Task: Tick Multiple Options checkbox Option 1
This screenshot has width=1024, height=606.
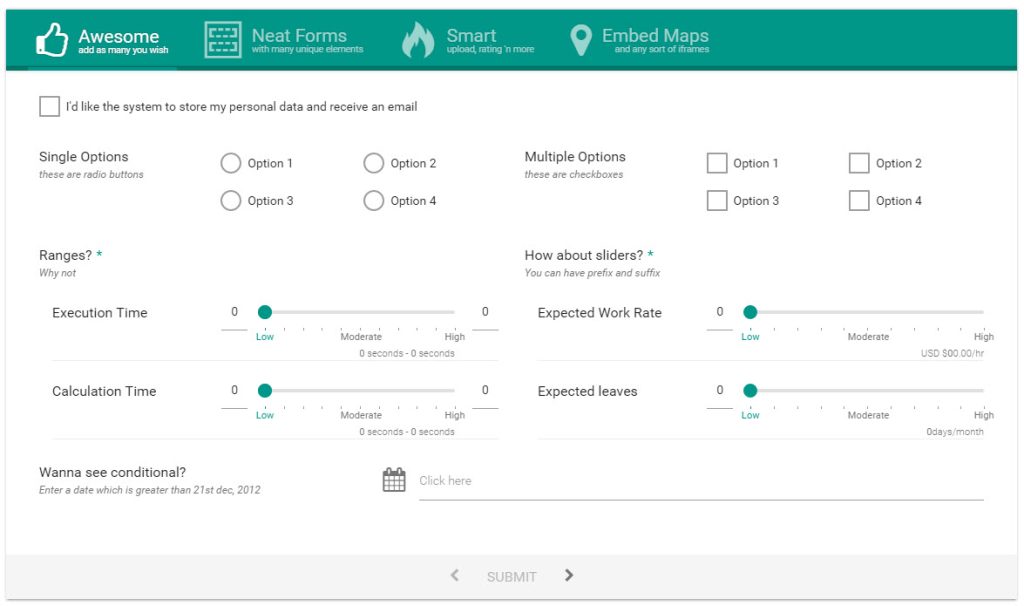Action: 717,163
